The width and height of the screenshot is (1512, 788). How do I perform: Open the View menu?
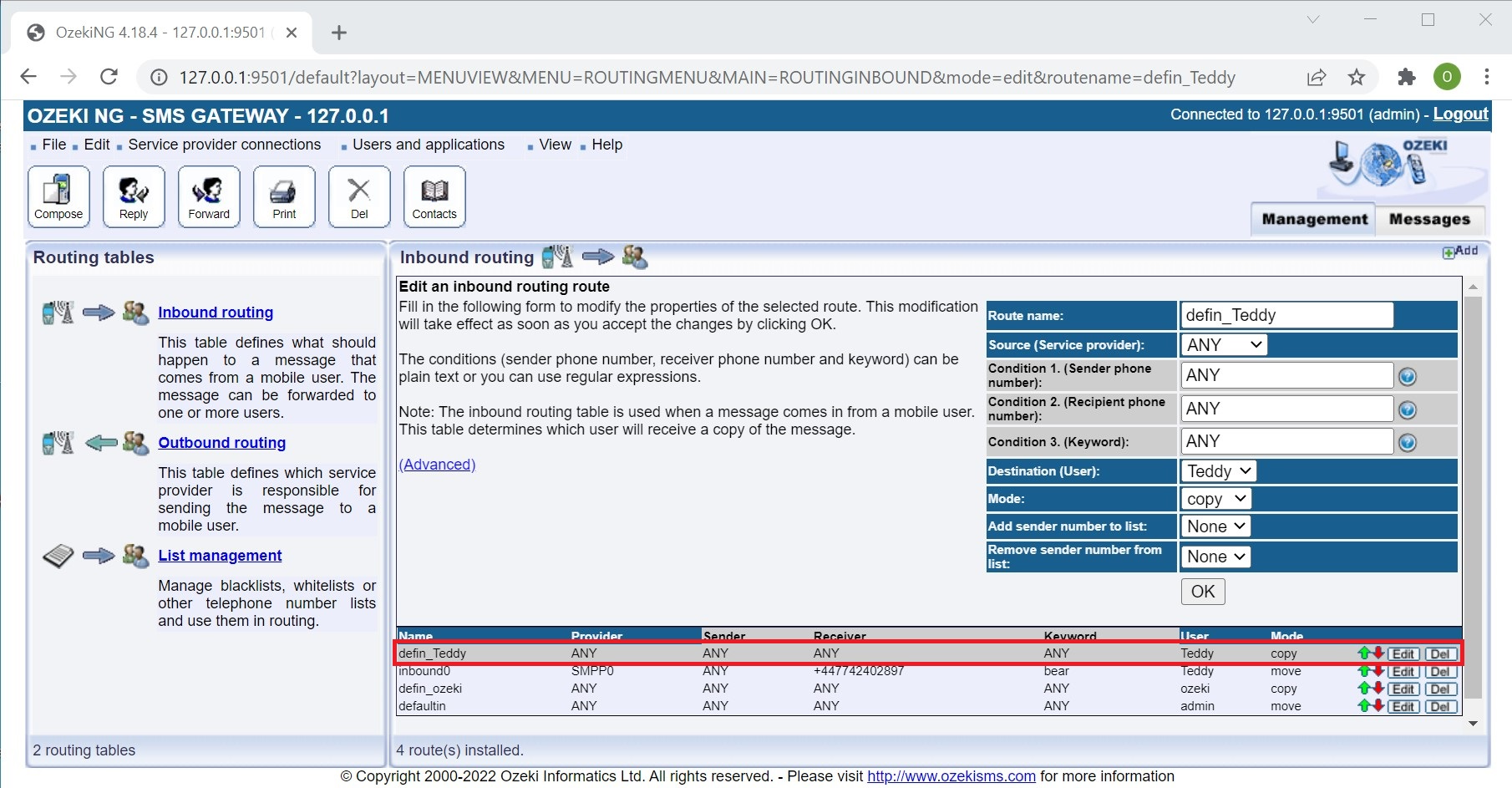(556, 145)
